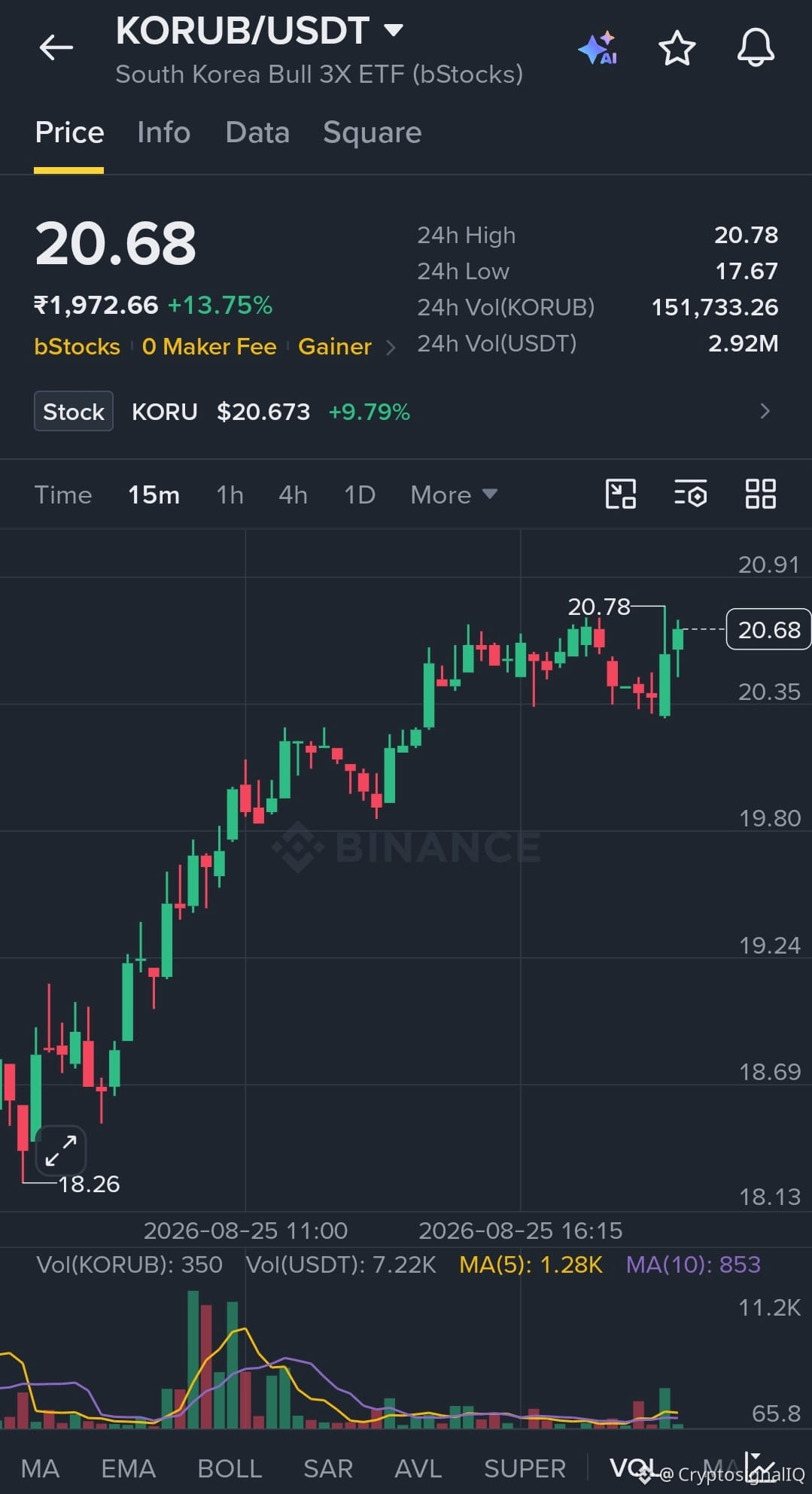Tap the +13.75% change value
The width and height of the screenshot is (812, 1494).
point(220,305)
